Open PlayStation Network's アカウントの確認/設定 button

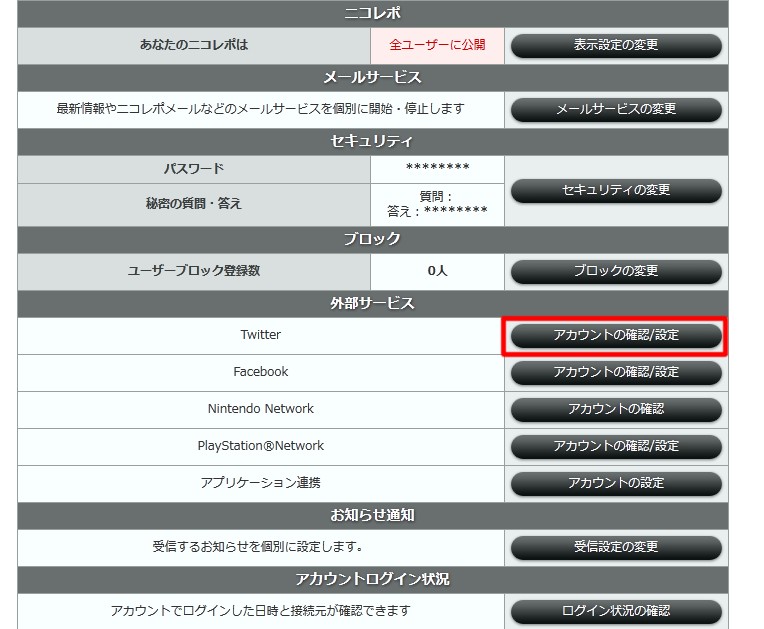(x=615, y=446)
